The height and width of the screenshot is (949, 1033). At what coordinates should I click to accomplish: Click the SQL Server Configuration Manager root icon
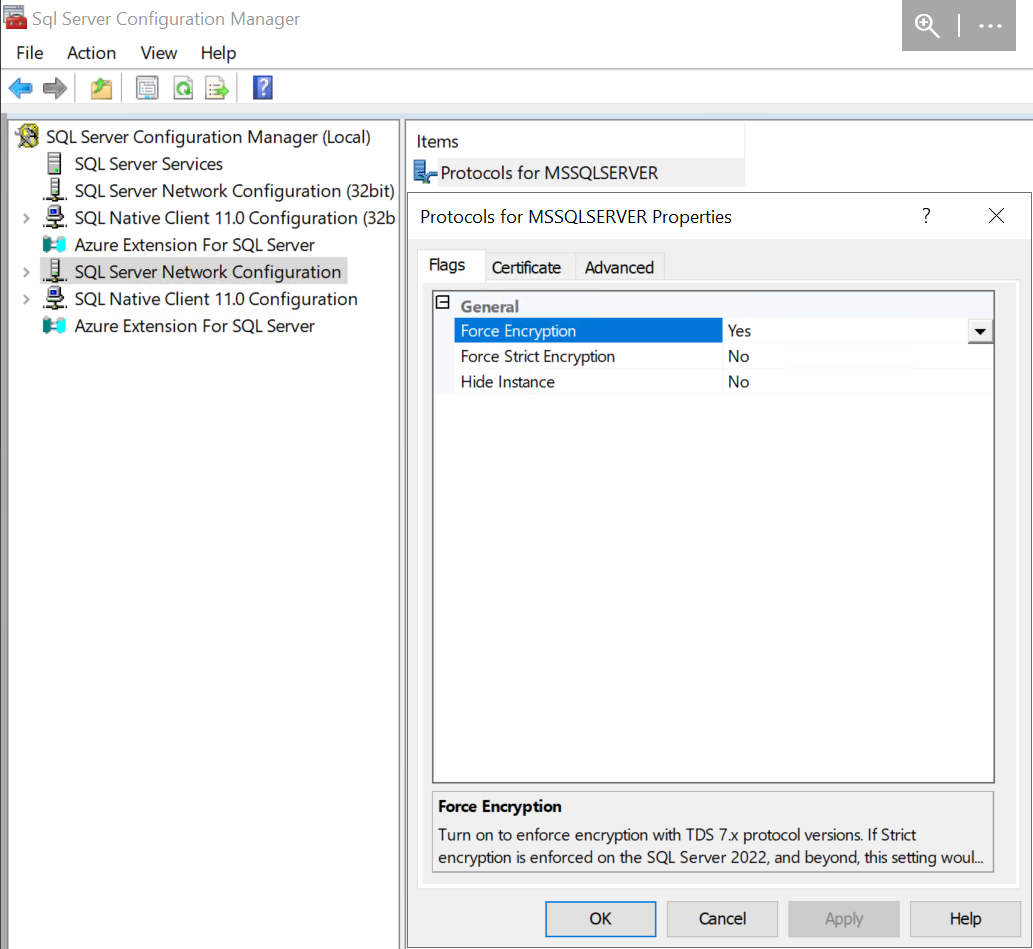(28, 136)
